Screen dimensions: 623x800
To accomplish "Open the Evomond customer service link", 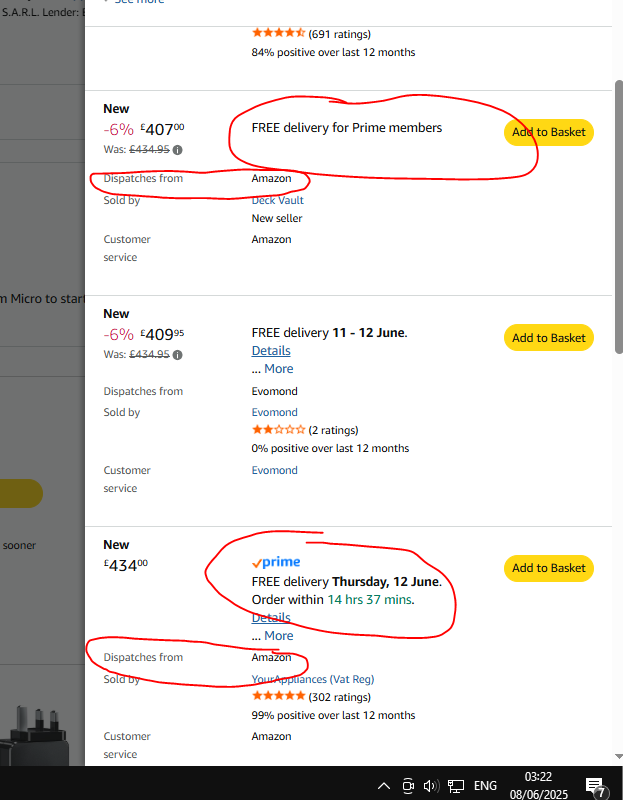I will (274, 470).
